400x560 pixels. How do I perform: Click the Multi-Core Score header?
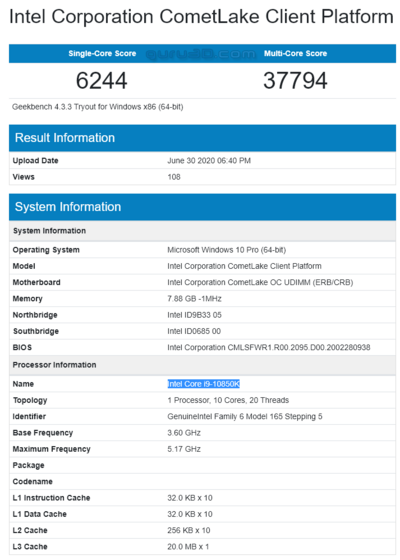point(295,54)
